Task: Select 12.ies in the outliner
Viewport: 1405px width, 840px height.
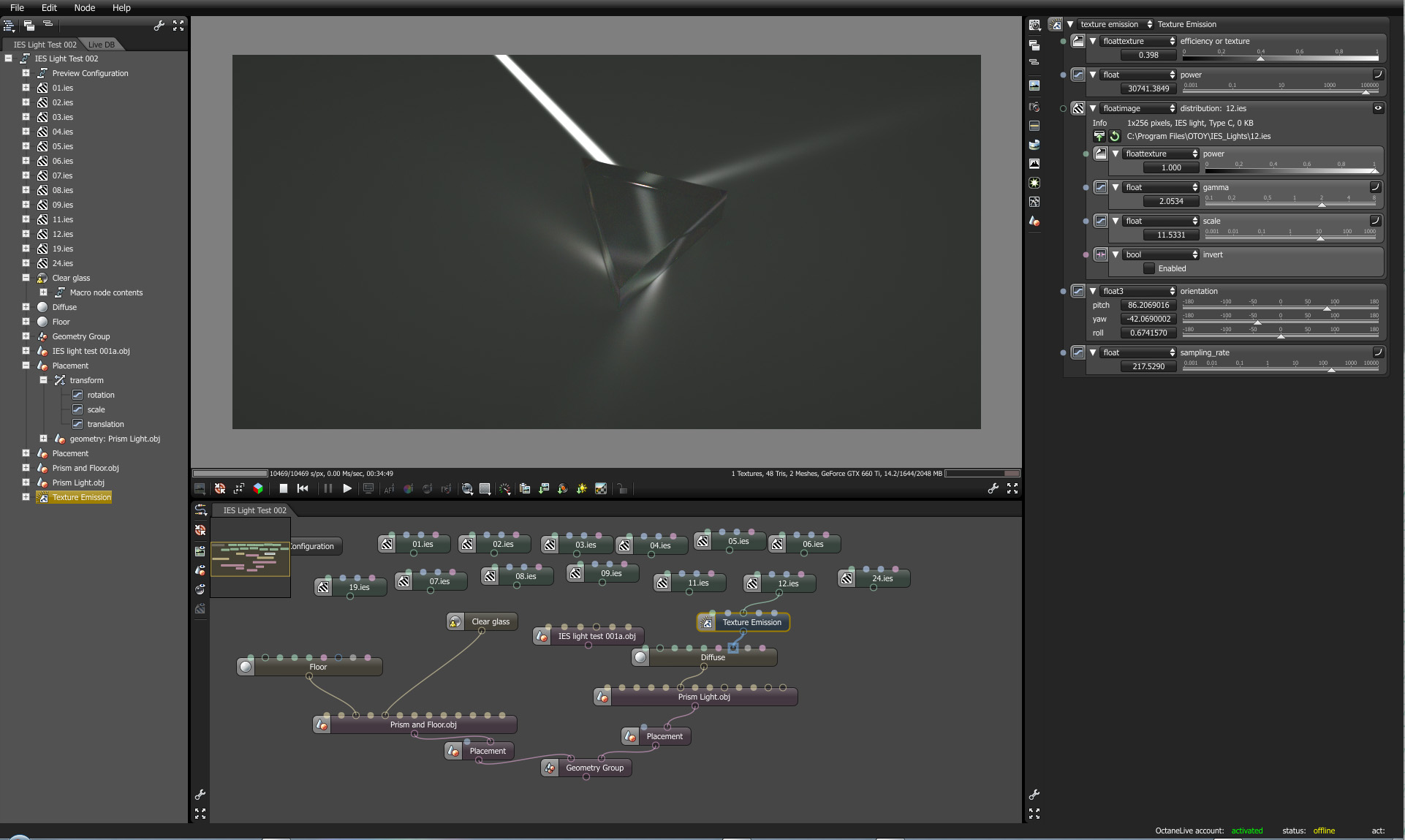Action: (x=63, y=234)
